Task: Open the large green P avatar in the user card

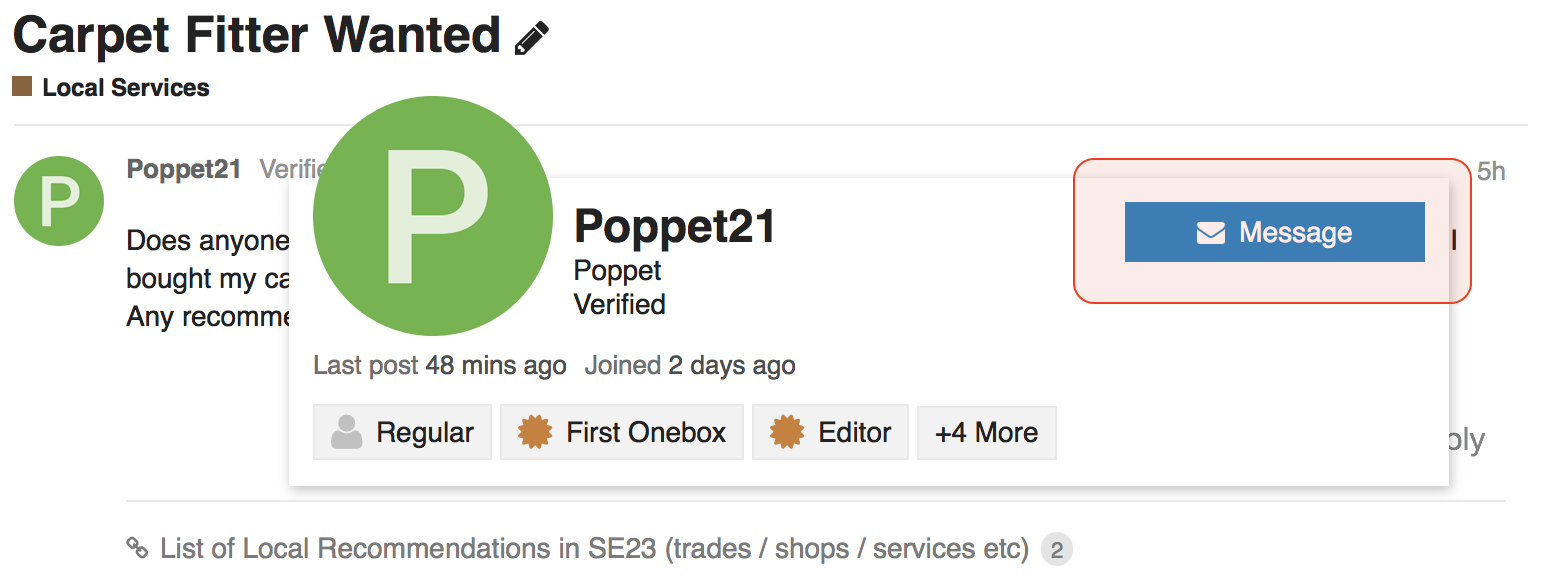Action: click(432, 216)
